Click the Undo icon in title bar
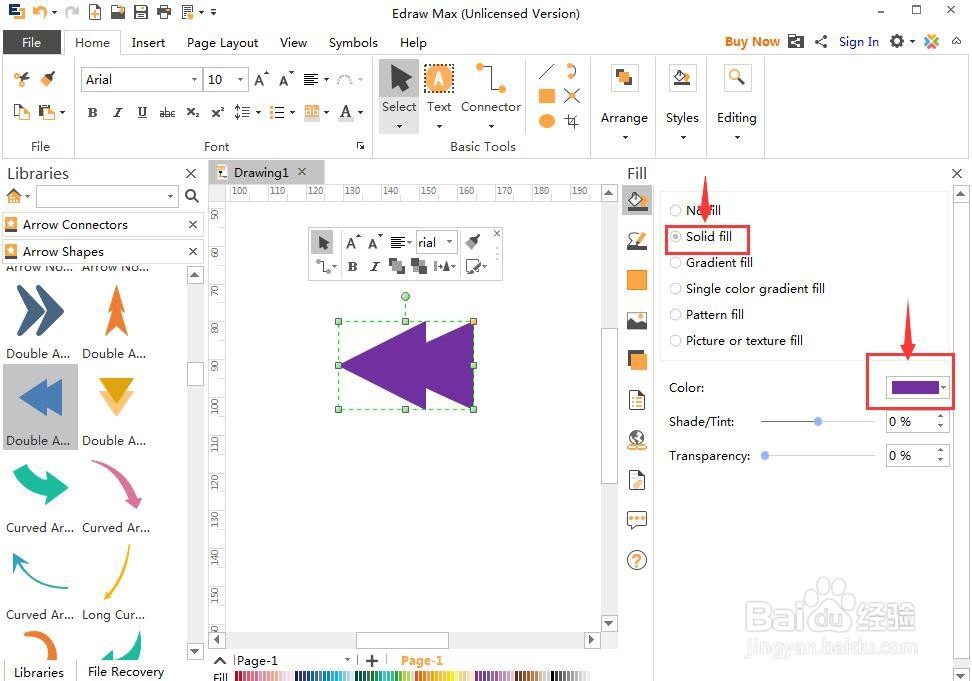This screenshot has width=972, height=681. [x=40, y=11]
